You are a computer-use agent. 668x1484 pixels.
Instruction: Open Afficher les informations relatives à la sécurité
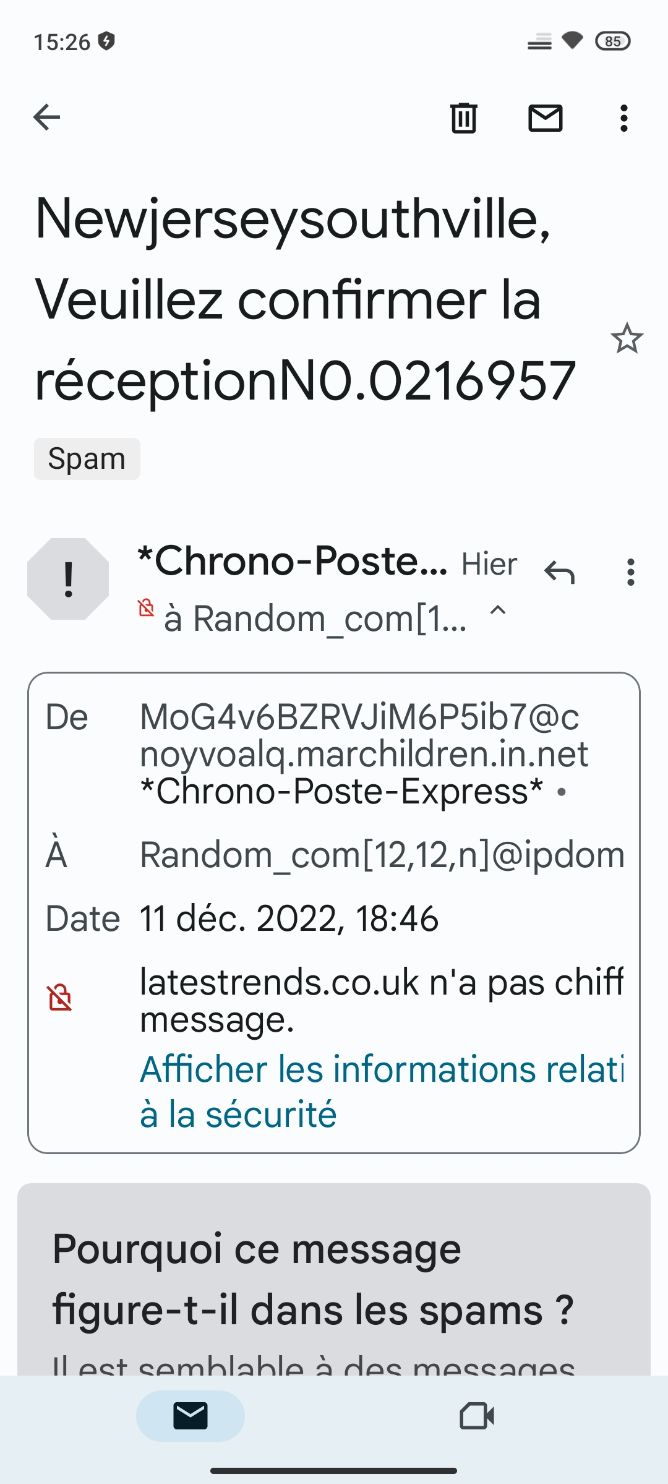click(381, 1091)
